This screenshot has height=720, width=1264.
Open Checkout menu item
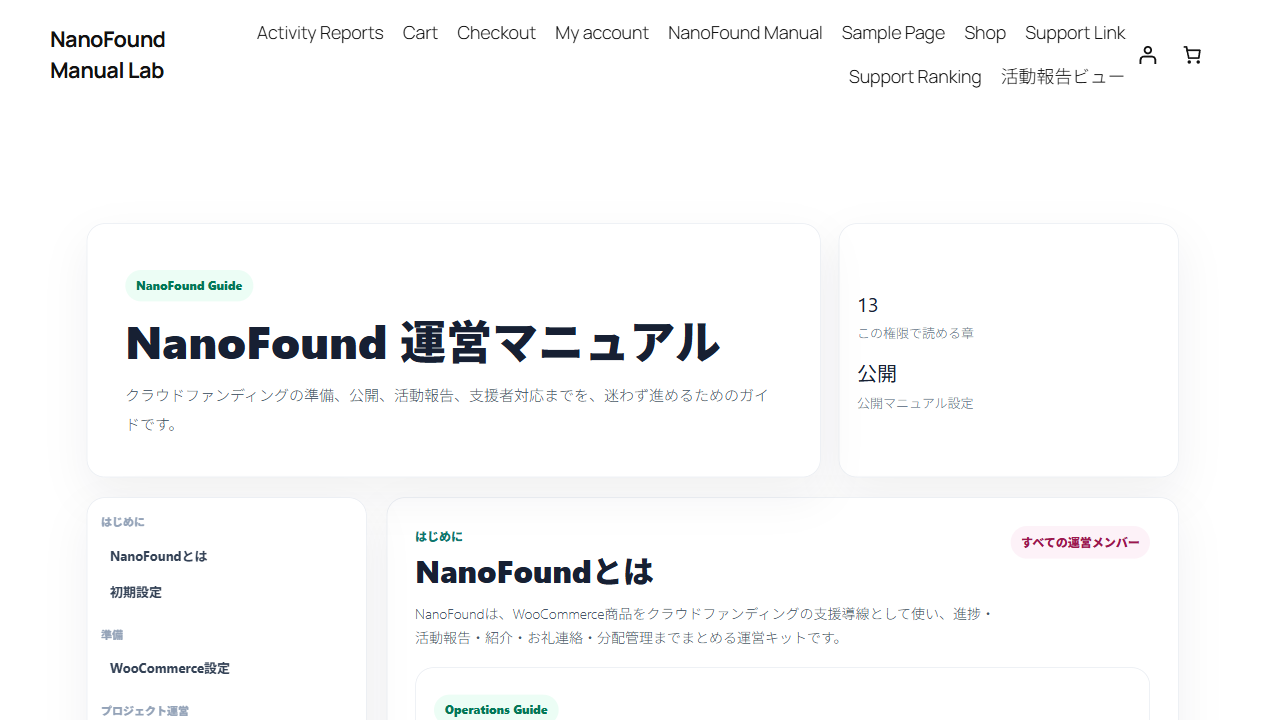(496, 33)
